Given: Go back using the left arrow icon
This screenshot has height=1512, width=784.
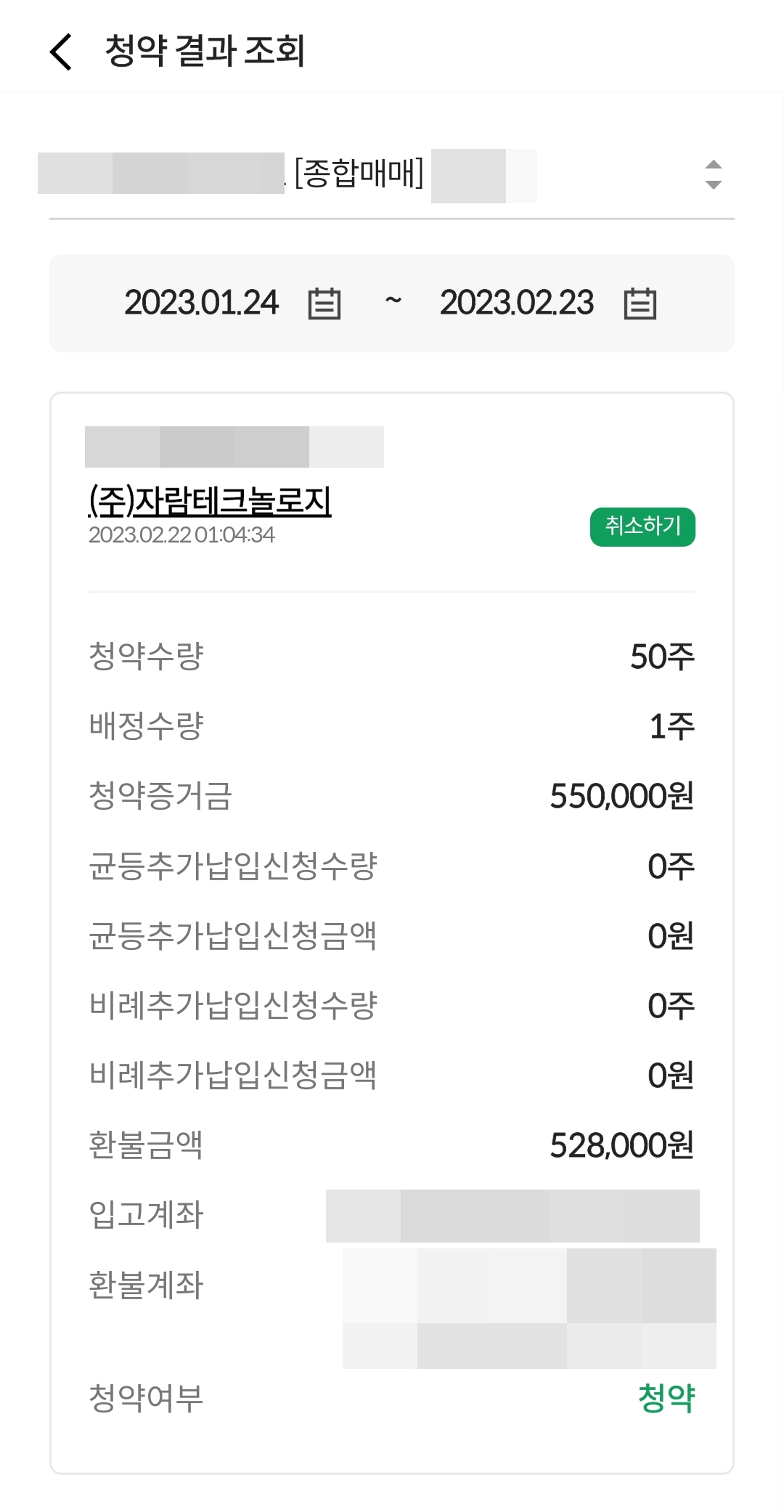Looking at the screenshot, I should pos(61,52).
